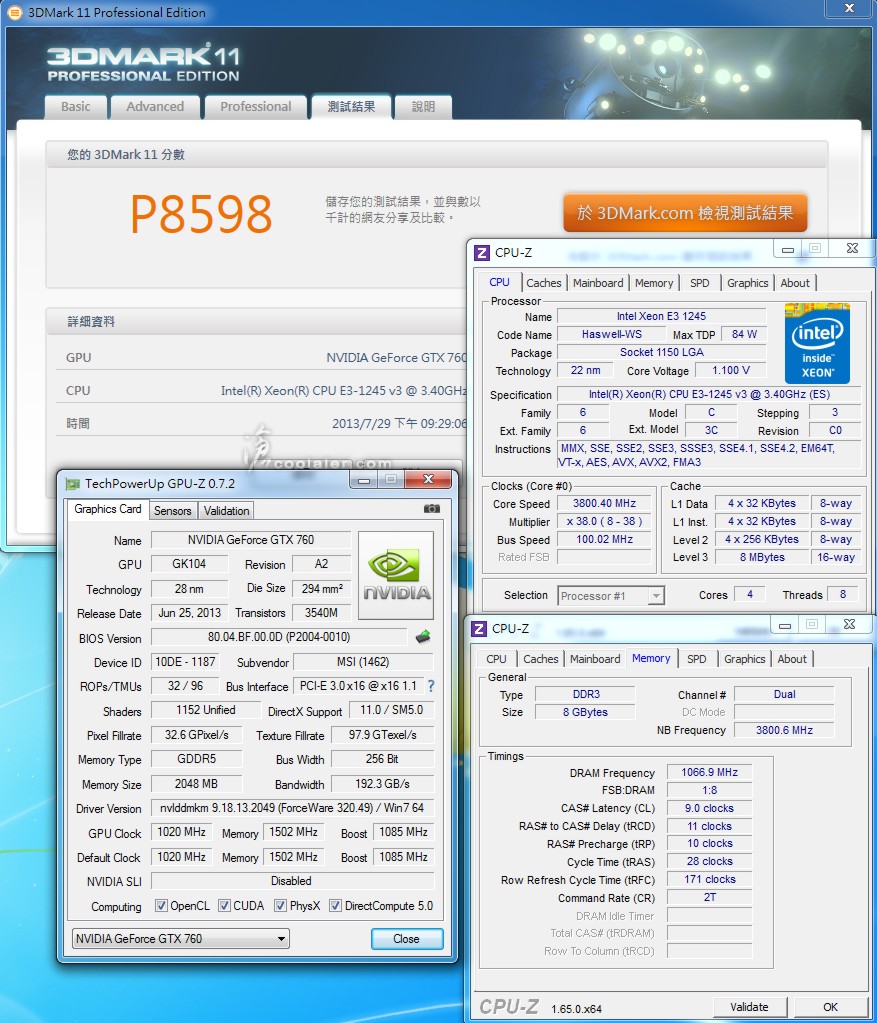
Task: Select the 測試結果 tab in 3DMark
Action: [352, 107]
